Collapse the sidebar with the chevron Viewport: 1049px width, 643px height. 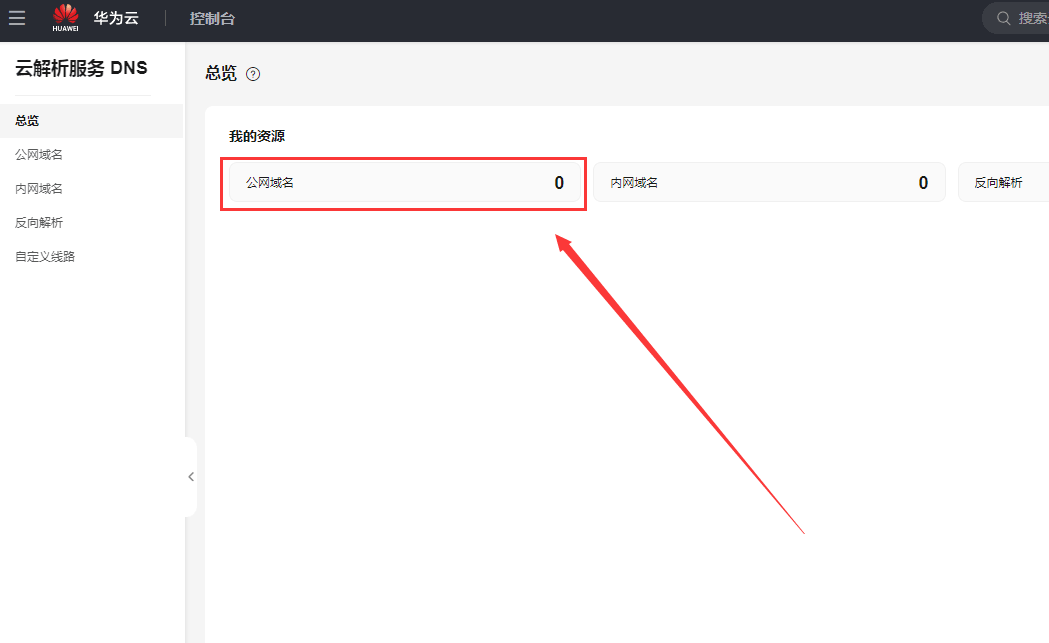tap(191, 477)
